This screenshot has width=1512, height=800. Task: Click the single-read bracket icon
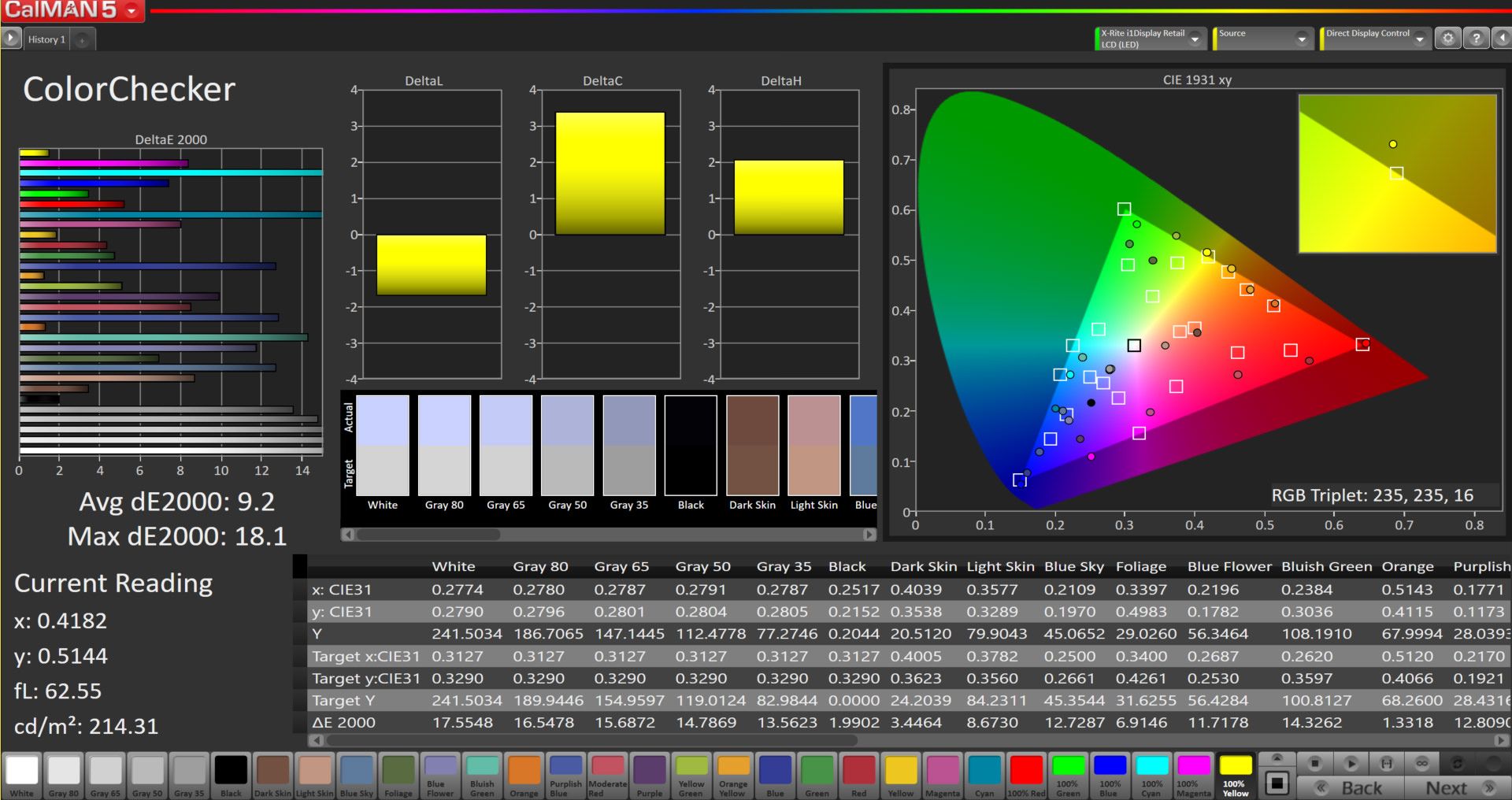[x=1387, y=763]
